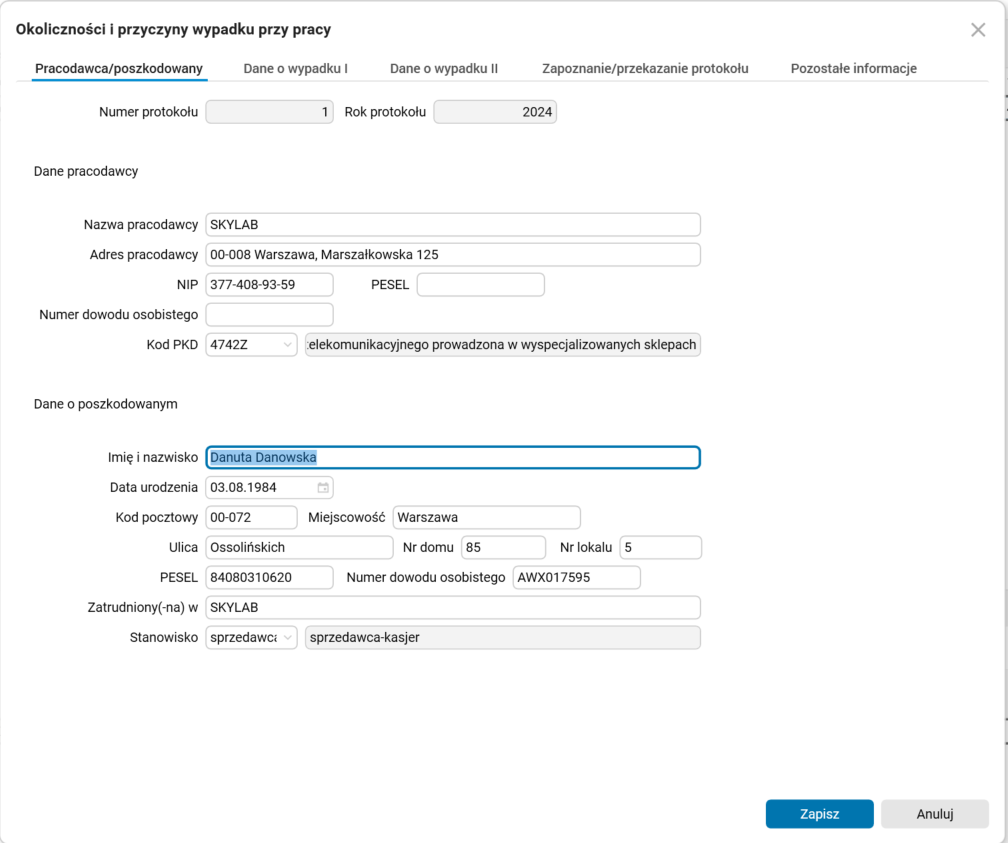
Task: Click the Nr lokalu field
Action: [660, 547]
